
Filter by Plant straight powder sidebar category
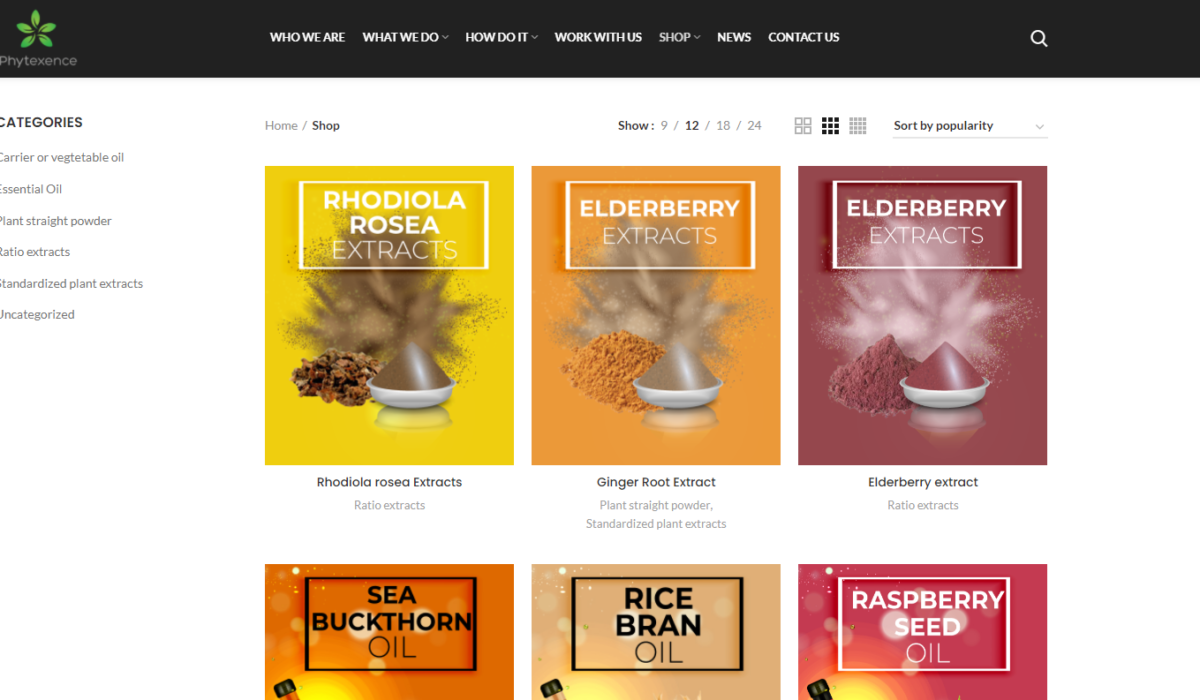tap(56, 221)
